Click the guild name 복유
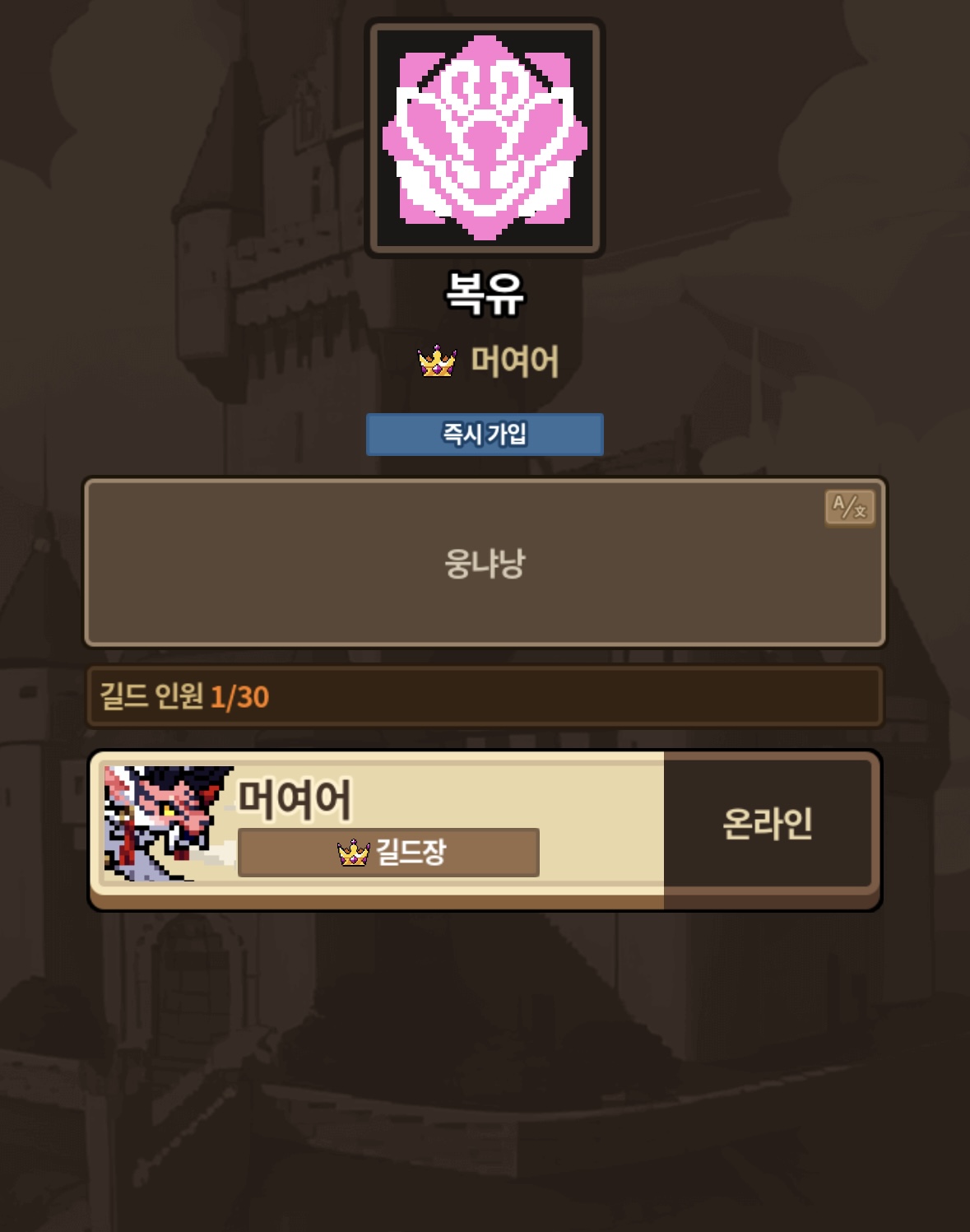Viewport: 970px width, 1232px height. click(485, 294)
